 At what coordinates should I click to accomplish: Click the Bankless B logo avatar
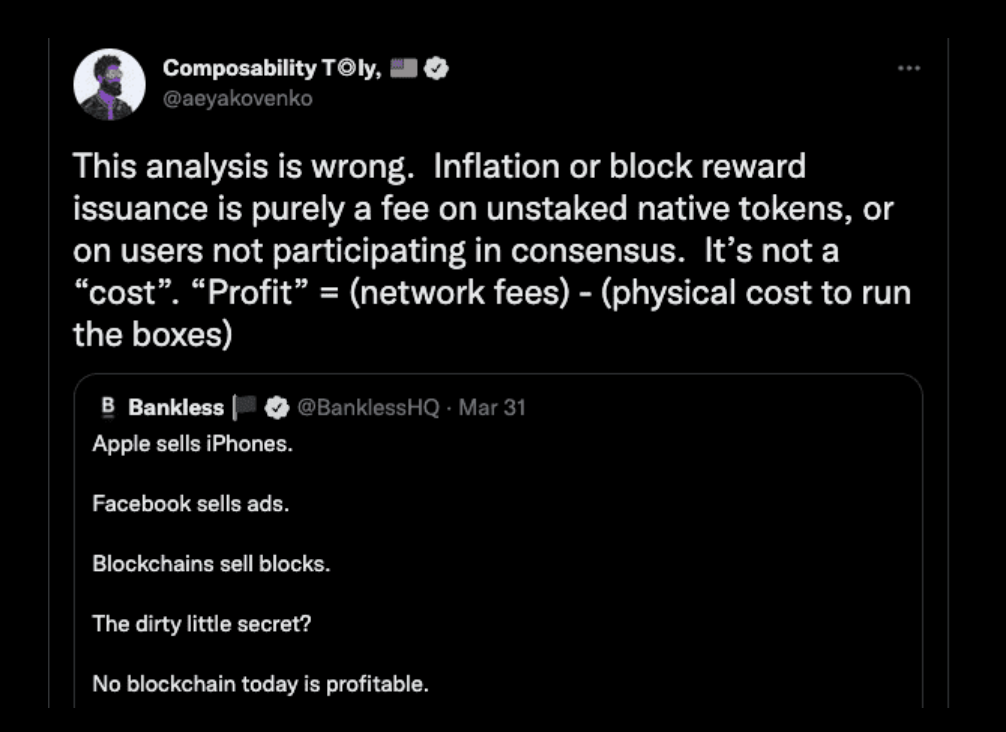click(x=108, y=407)
